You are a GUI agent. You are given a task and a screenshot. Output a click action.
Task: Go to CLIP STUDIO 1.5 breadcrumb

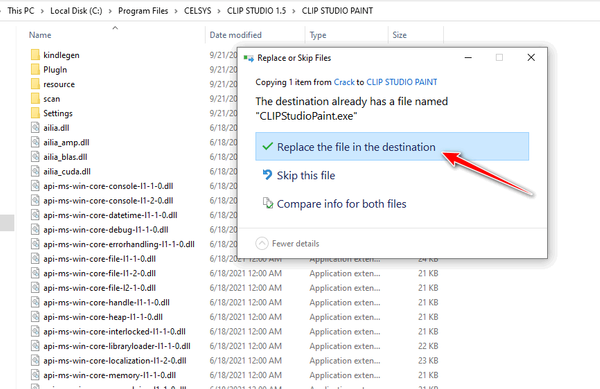pos(256,11)
